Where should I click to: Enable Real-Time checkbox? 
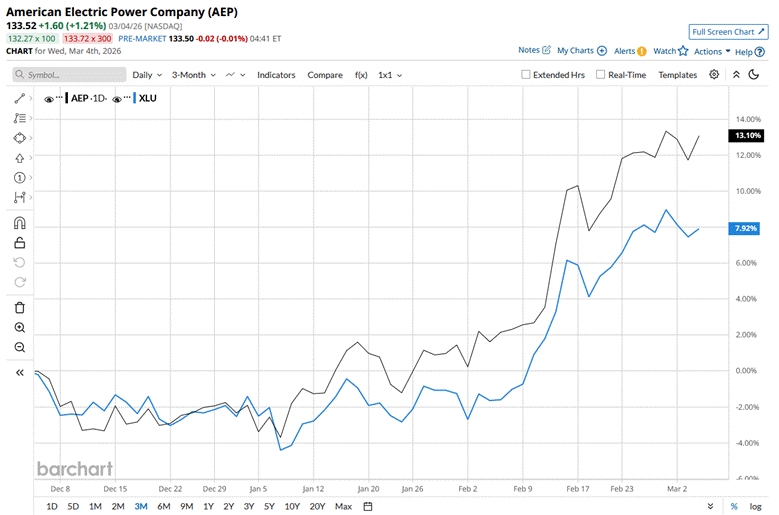pyautogui.click(x=601, y=74)
